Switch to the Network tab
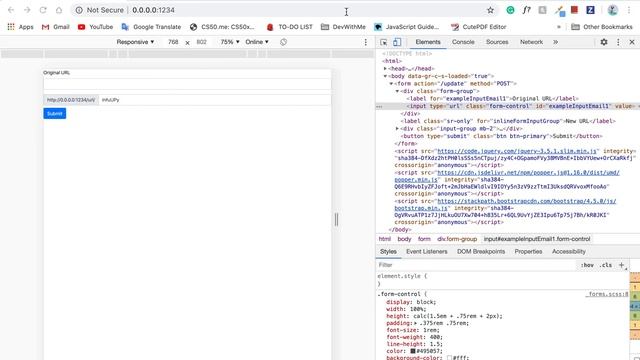 pos(531,42)
